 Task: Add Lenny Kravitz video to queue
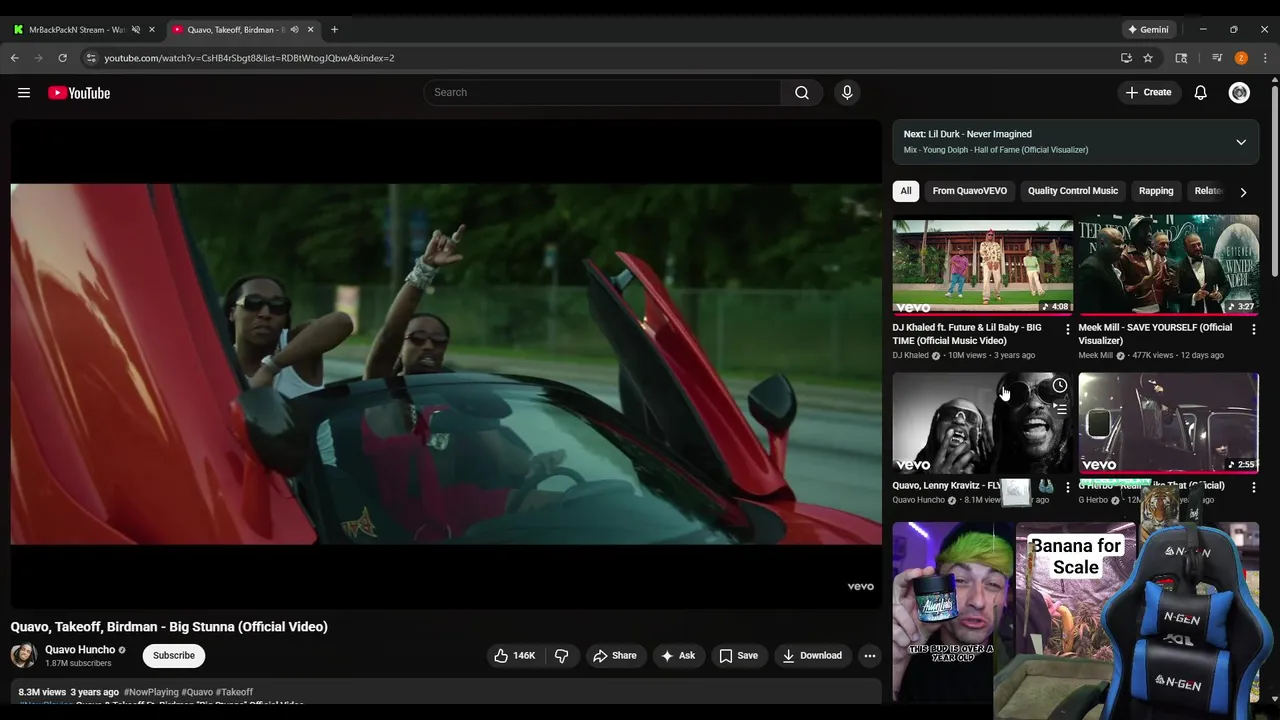(x=1060, y=408)
